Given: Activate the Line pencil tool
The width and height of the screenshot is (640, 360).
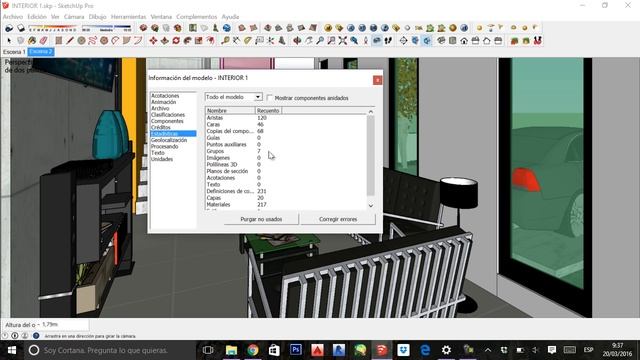Looking at the screenshot, I should 70,40.
